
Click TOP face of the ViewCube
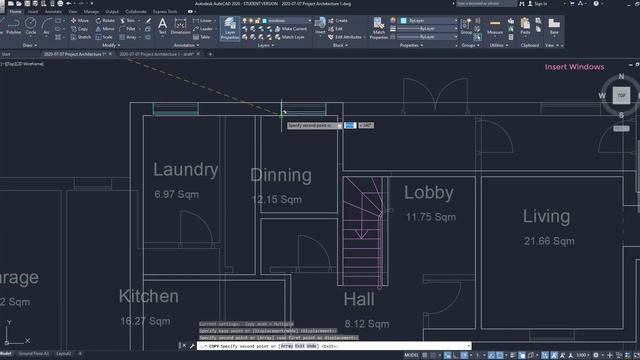621,96
